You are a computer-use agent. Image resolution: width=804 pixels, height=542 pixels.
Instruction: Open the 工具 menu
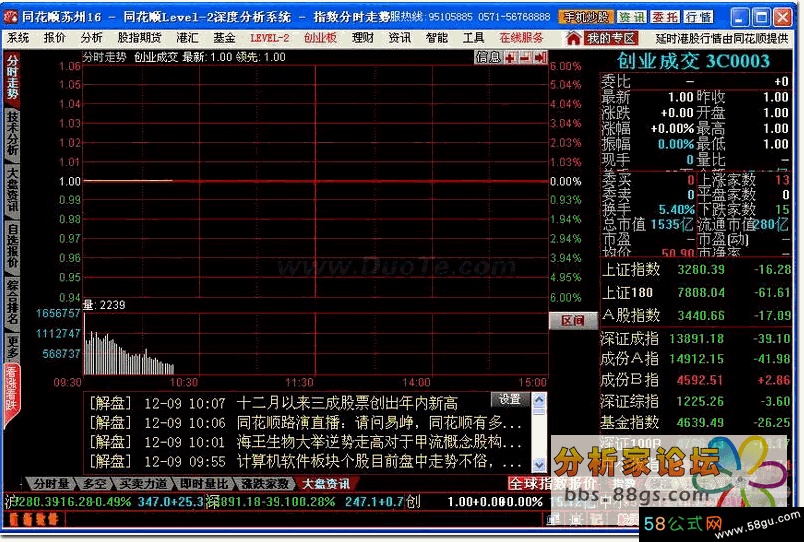coord(473,37)
